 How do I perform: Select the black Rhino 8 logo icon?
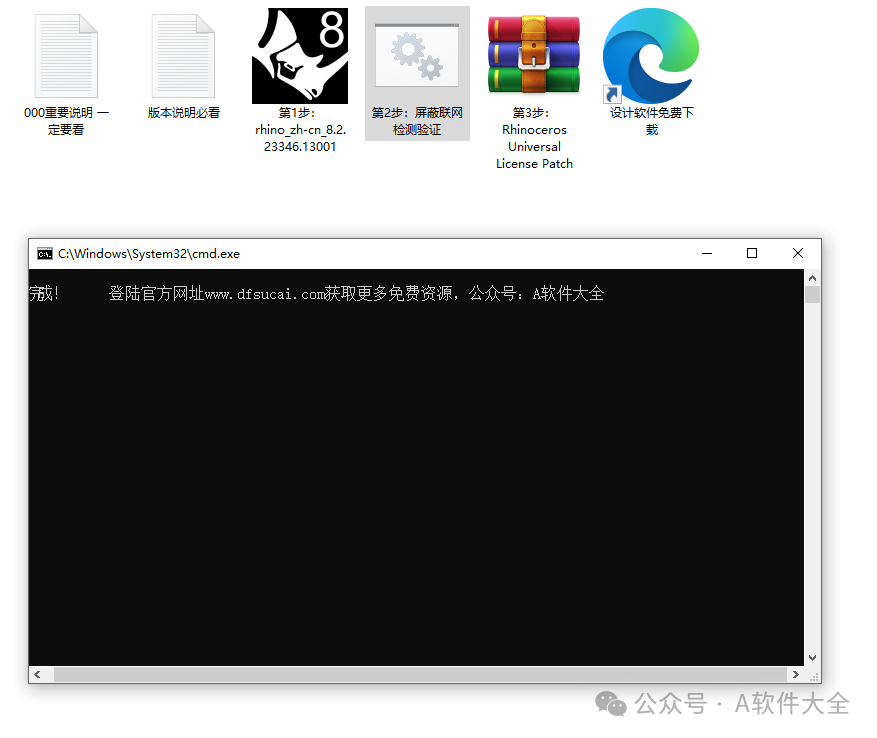click(300, 55)
